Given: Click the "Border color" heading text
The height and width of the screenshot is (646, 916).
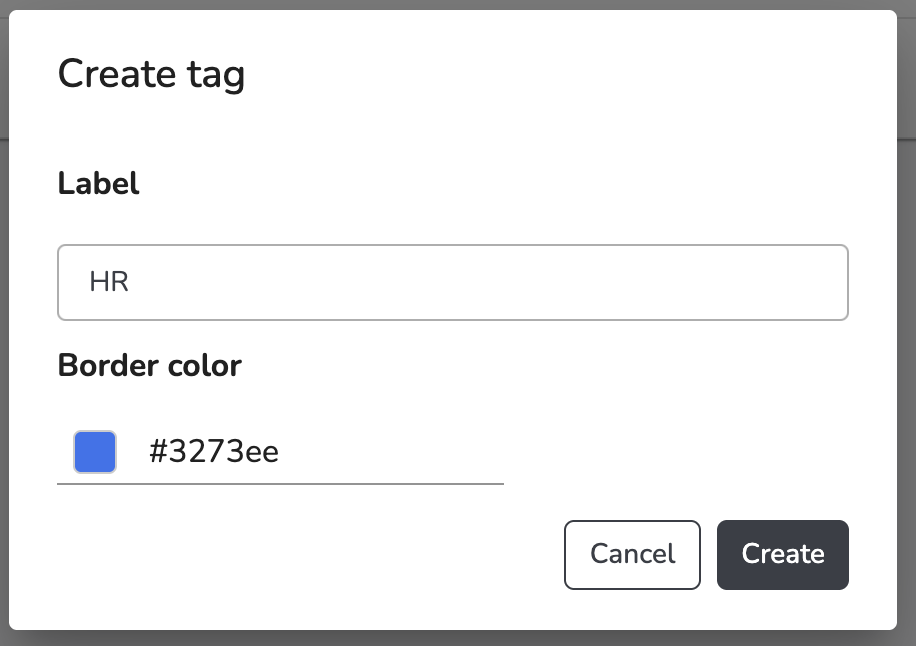Looking at the screenshot, I should click(149, 365).
